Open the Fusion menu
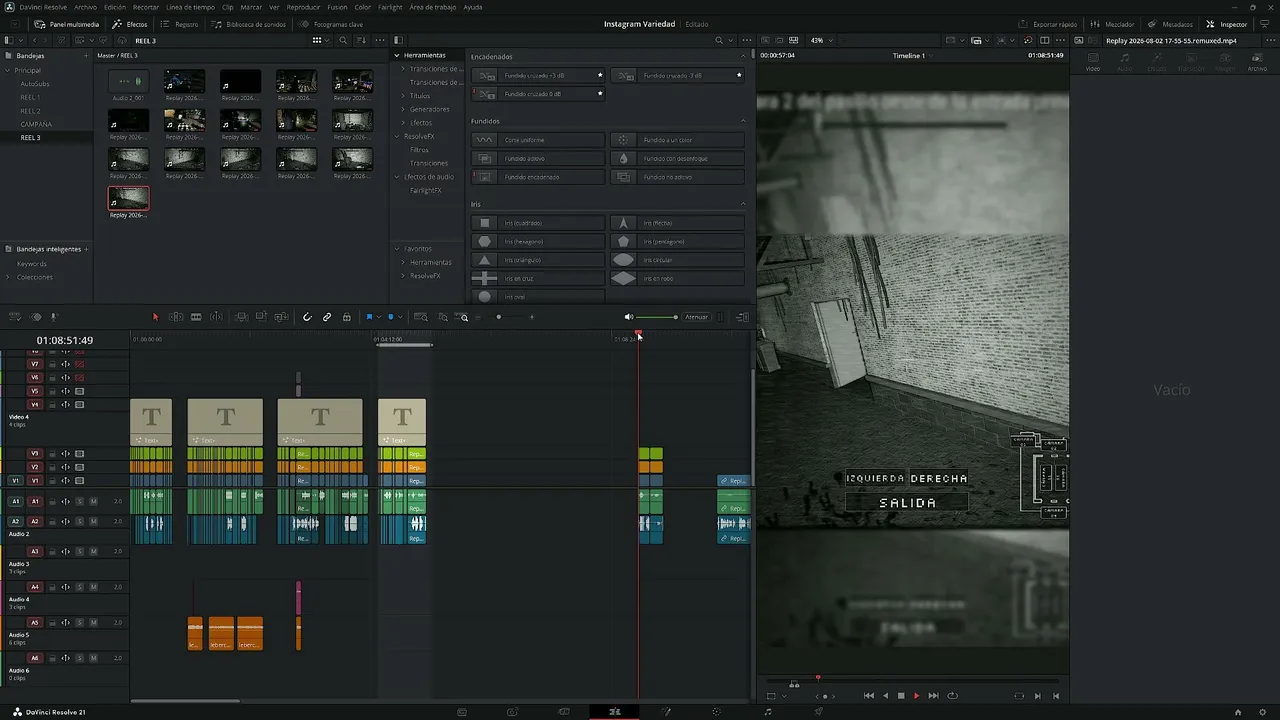The height and width of the screenshot is (720, 1280). [337, 7]
